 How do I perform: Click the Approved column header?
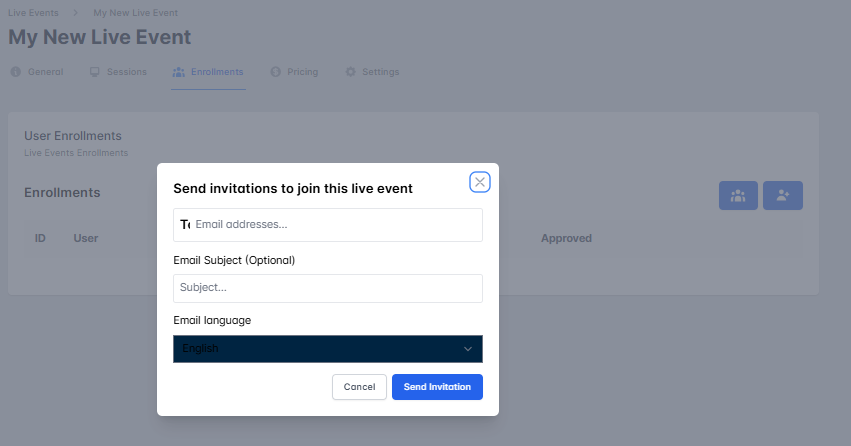tap(566, 238)
